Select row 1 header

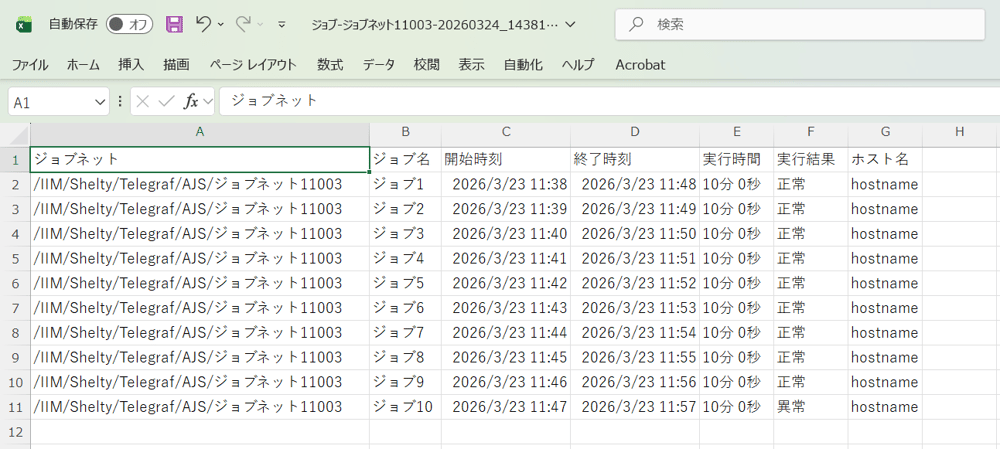coord(15,159)
